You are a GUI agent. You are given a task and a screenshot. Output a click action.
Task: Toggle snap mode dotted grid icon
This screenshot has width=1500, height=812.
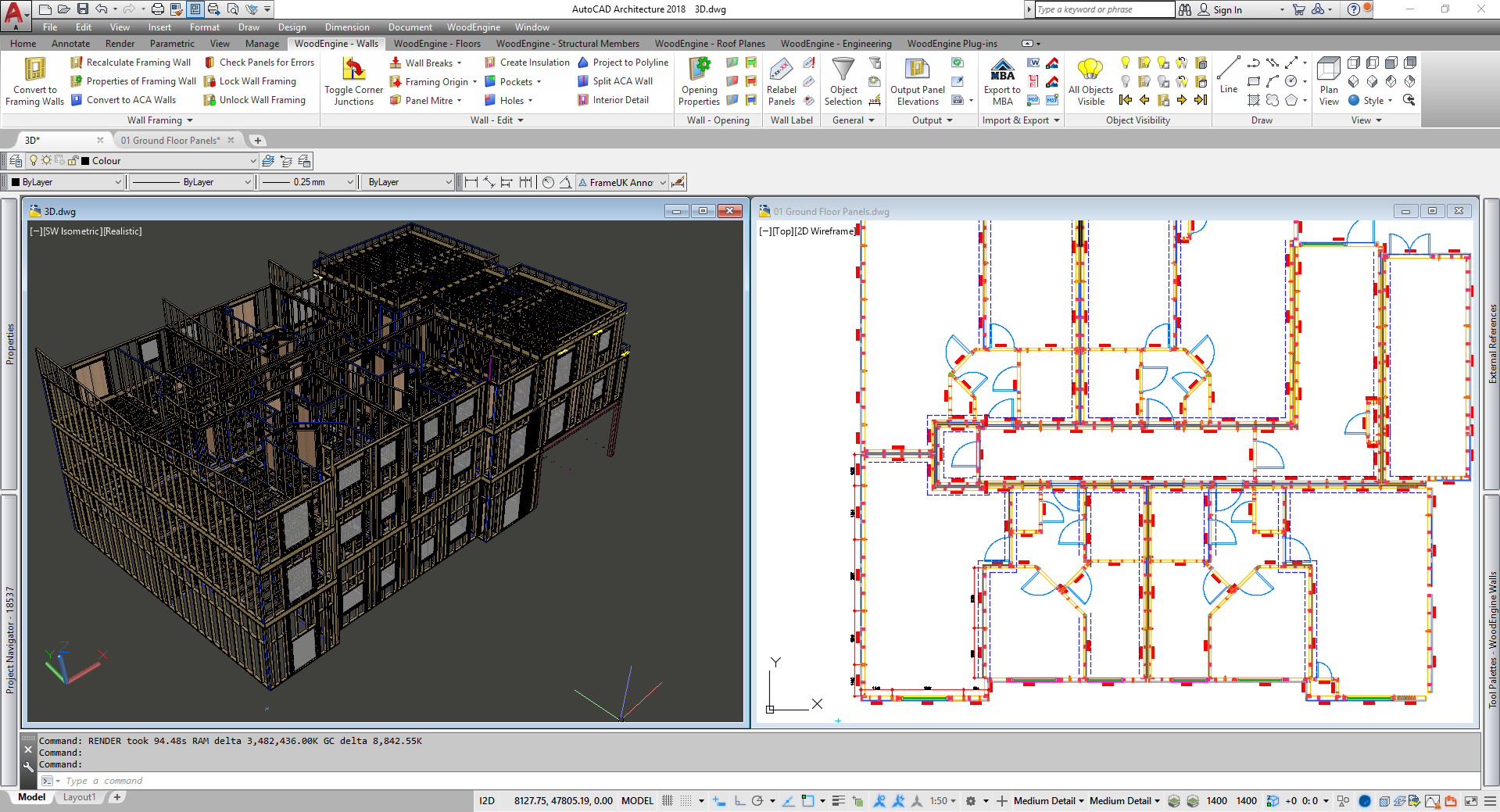click(686, 801)
